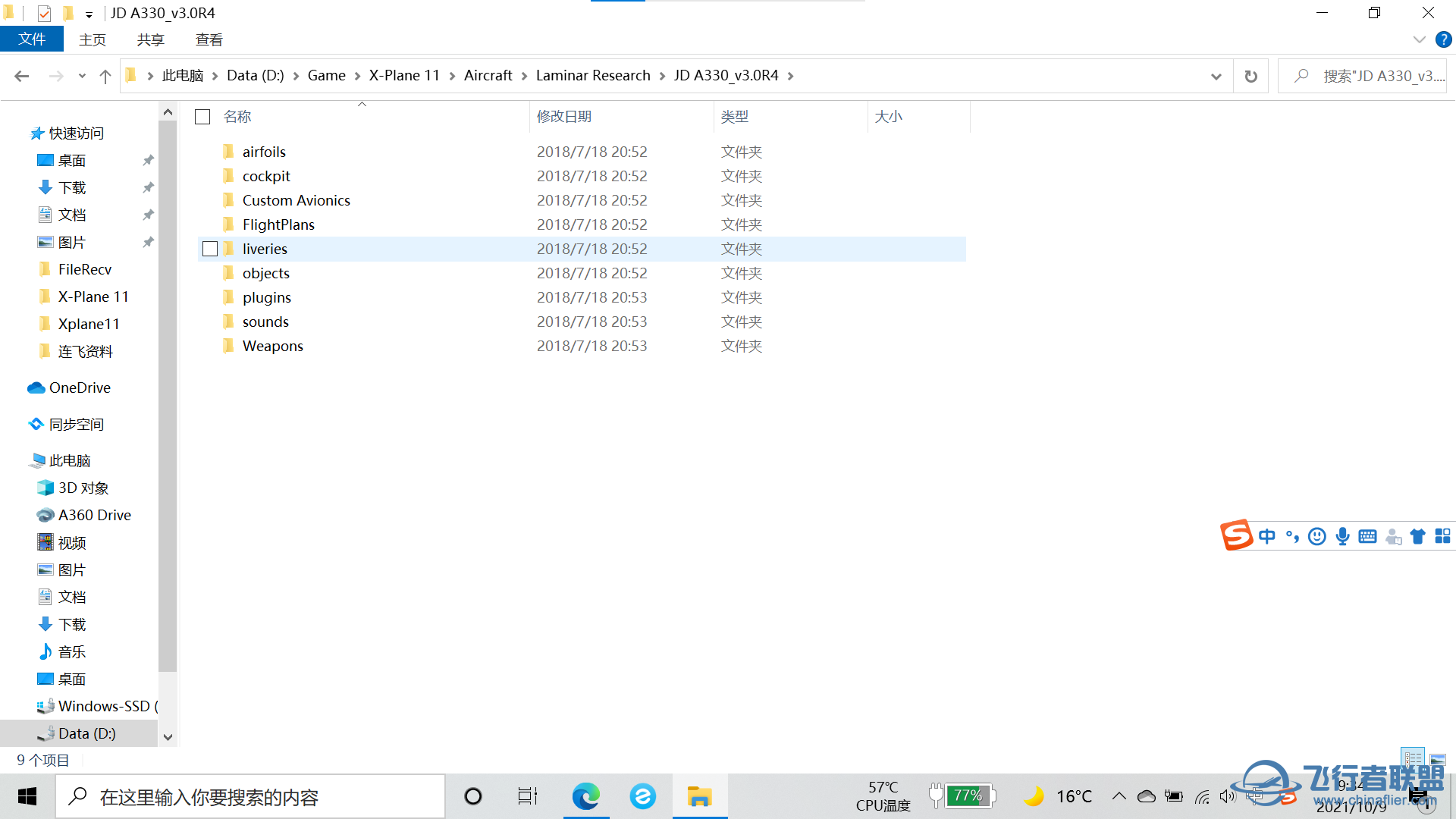
Task: Click the volume speaker tray icon
Action: (1227, 796)
